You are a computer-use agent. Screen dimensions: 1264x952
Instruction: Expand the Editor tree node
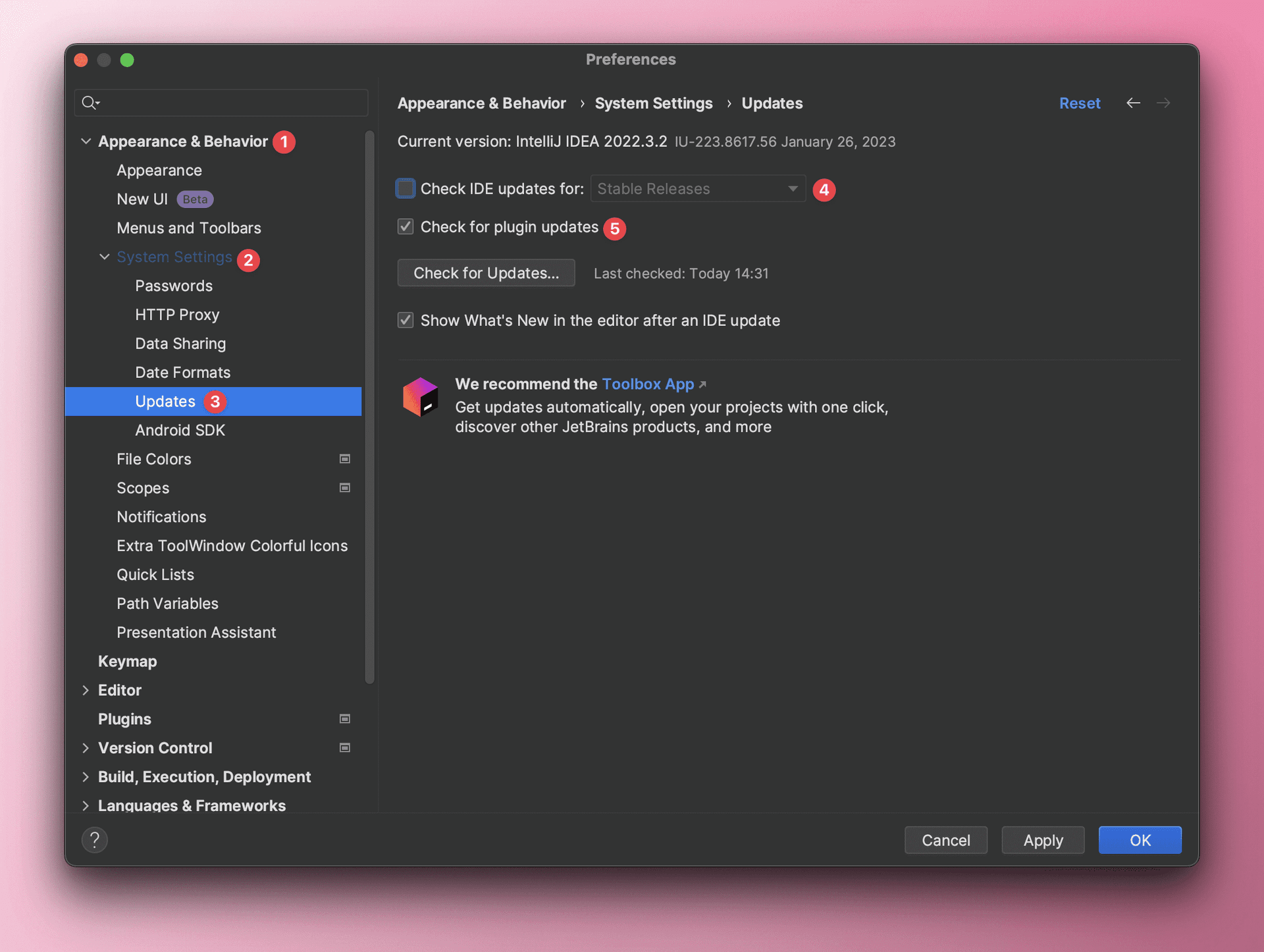click(86, 690)
